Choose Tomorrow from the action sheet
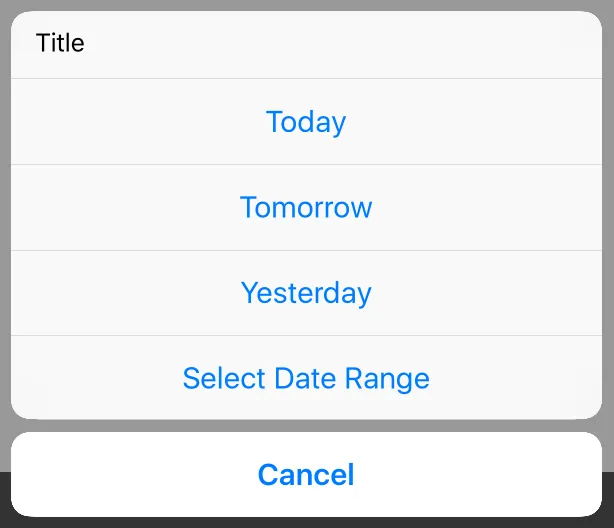The height and width of the screenshot is (528, 614). click(306, 207)
